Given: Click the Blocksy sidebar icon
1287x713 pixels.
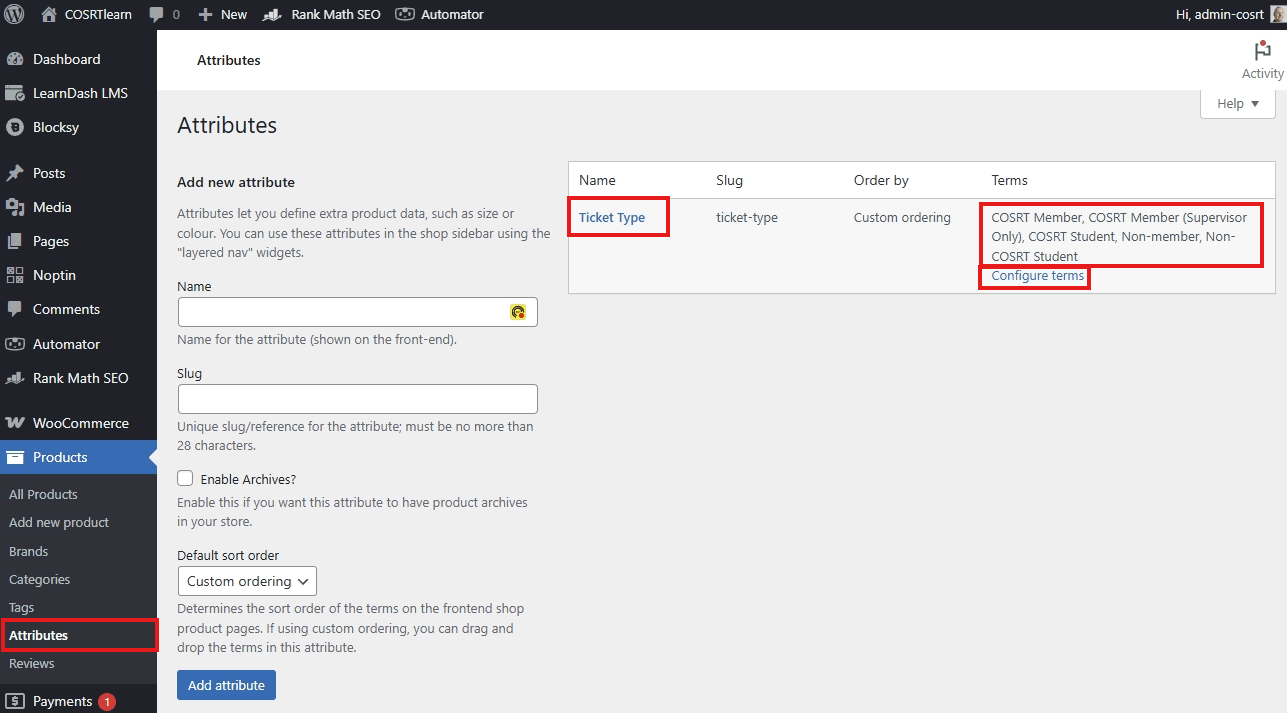Looking at the screenshot, I should pyautogui.click(x=15, y=127).
